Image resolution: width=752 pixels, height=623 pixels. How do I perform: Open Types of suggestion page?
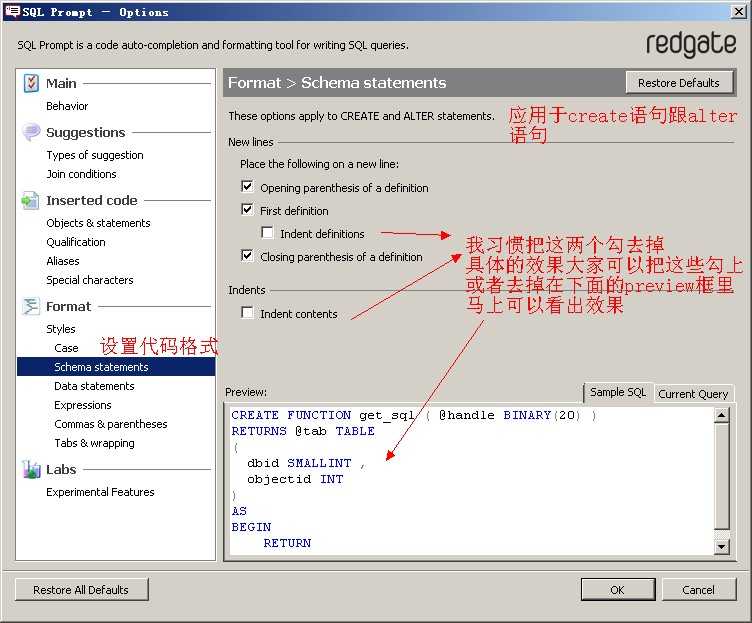(95, 155)
